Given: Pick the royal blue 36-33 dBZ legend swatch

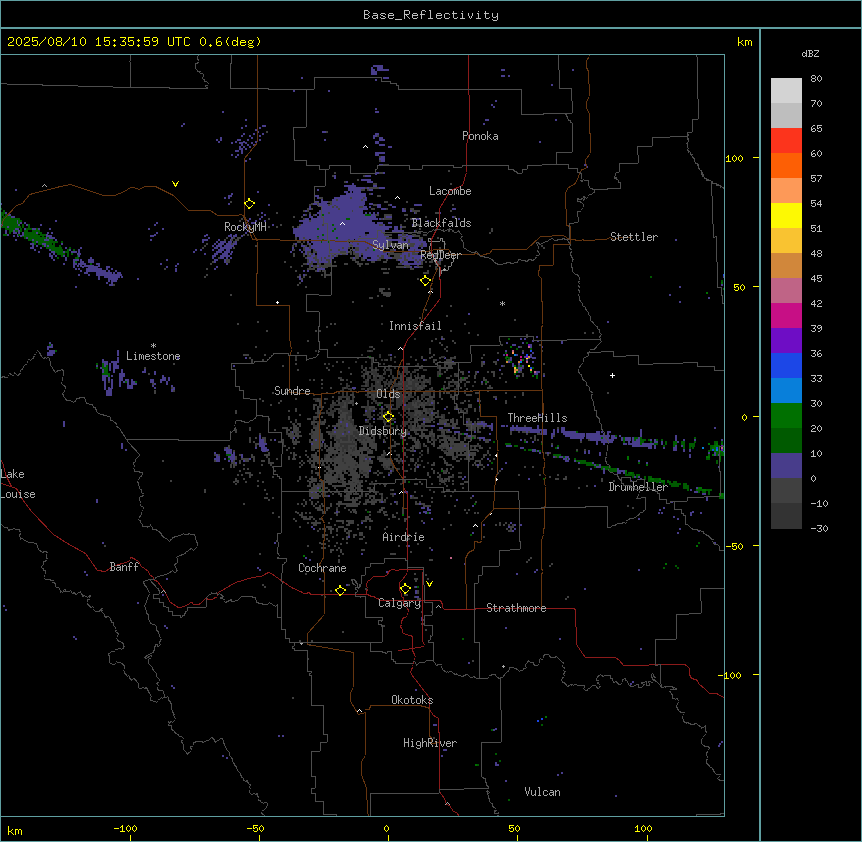Looking at the screenshot, I should [786, 365].
